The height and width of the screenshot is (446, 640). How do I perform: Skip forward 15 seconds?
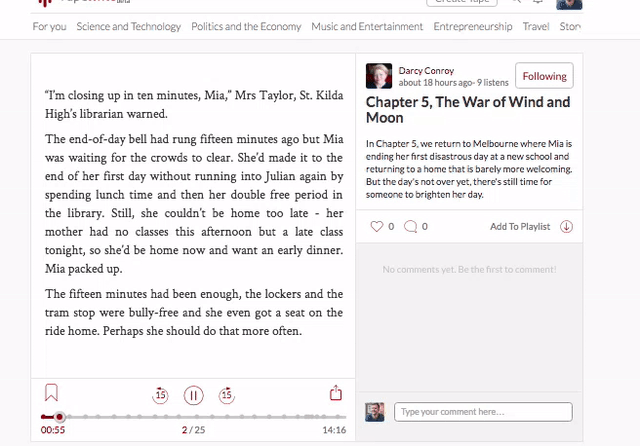point(227,395)
